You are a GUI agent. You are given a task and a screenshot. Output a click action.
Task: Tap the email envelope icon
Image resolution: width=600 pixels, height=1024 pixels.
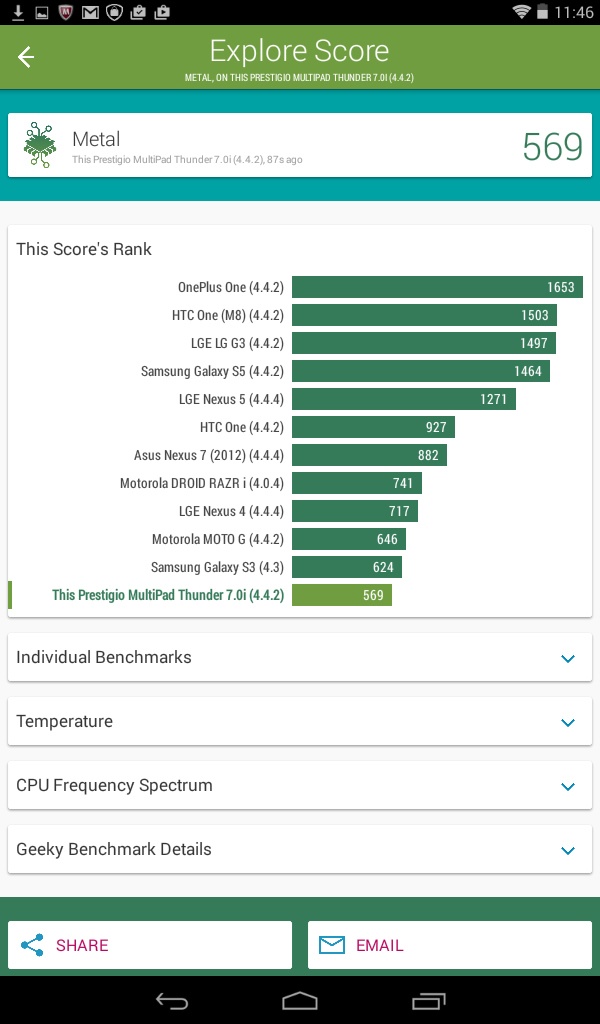click(x=332, y=945)
